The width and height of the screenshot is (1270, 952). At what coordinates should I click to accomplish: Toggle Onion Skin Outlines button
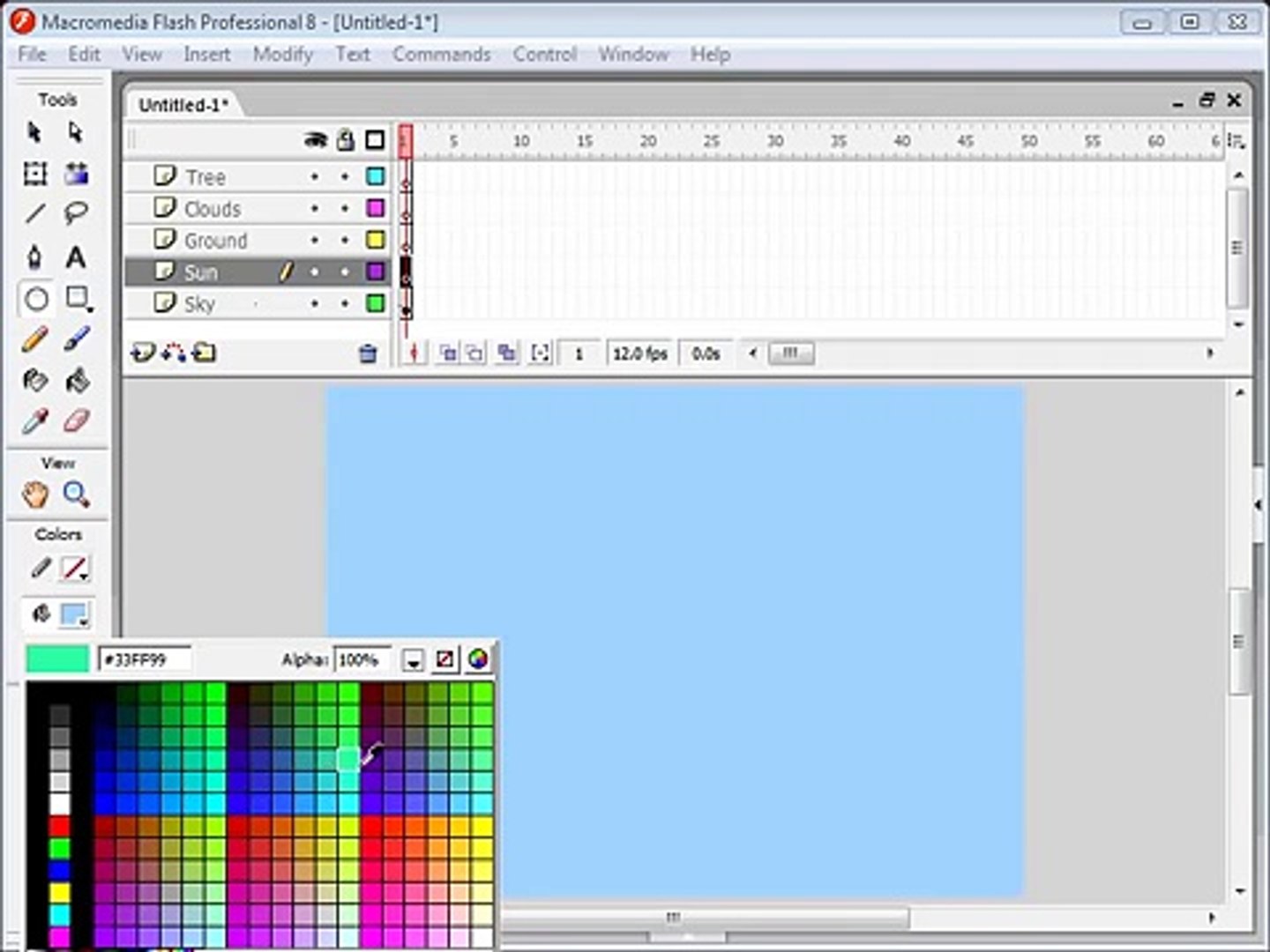click(x=476, y=353)
